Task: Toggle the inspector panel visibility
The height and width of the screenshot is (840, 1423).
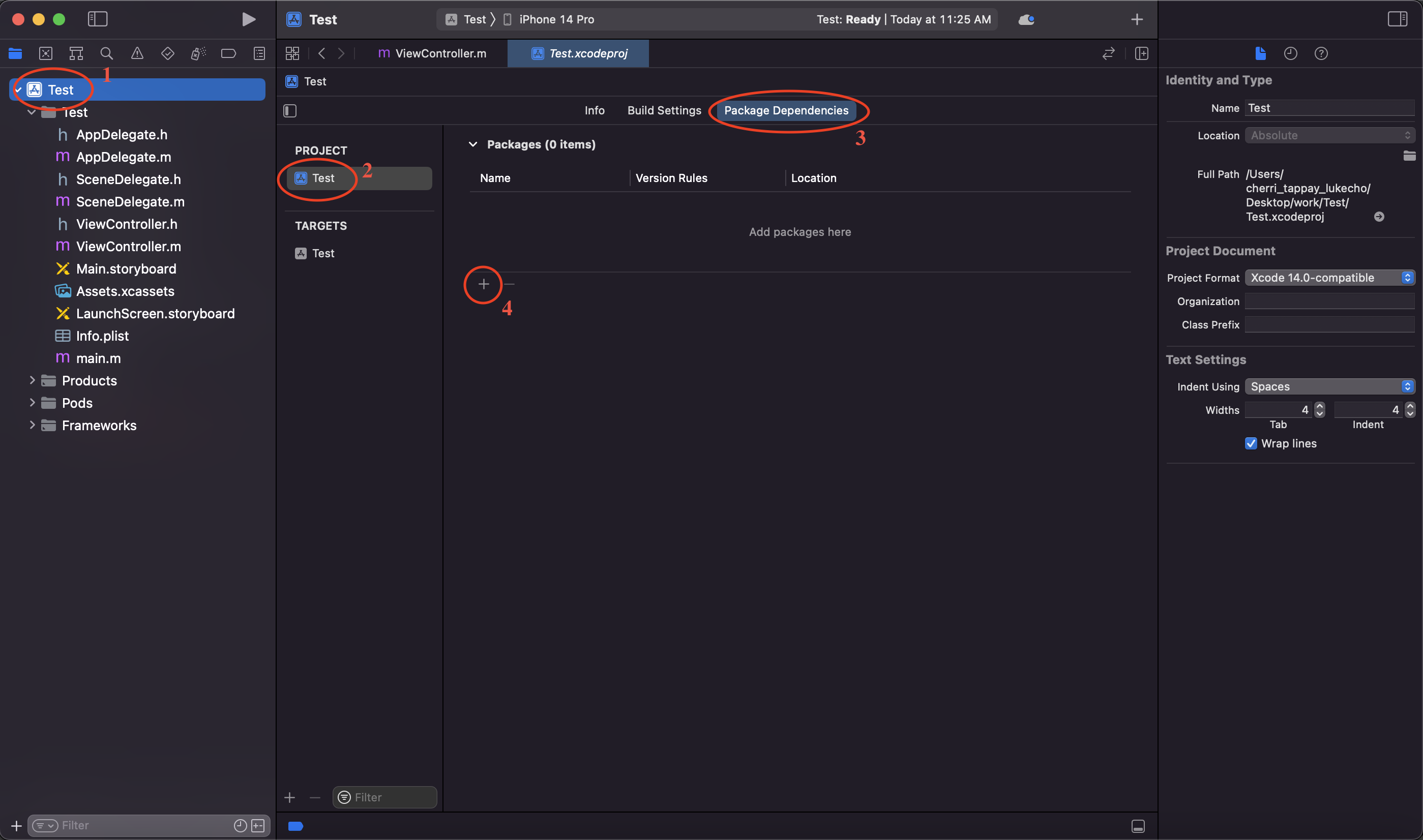Action: pos(1397,19)
